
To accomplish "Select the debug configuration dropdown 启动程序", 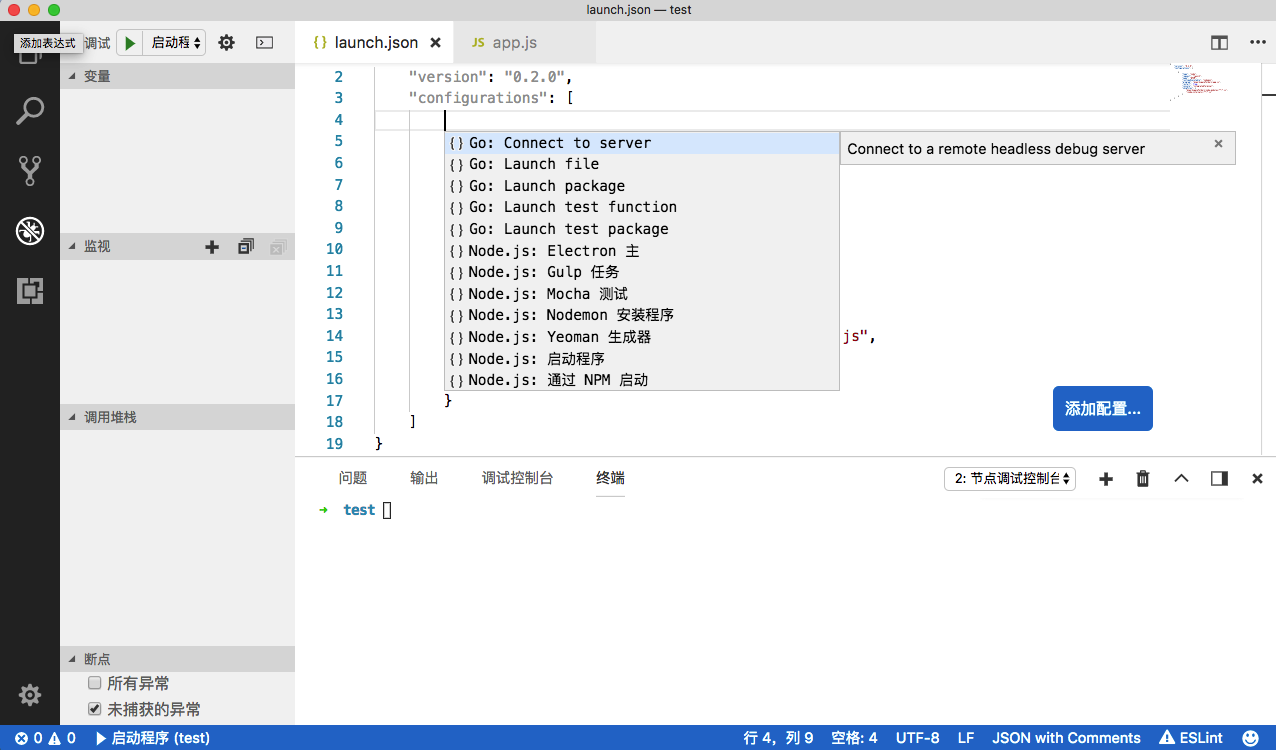I will (176, 43).
